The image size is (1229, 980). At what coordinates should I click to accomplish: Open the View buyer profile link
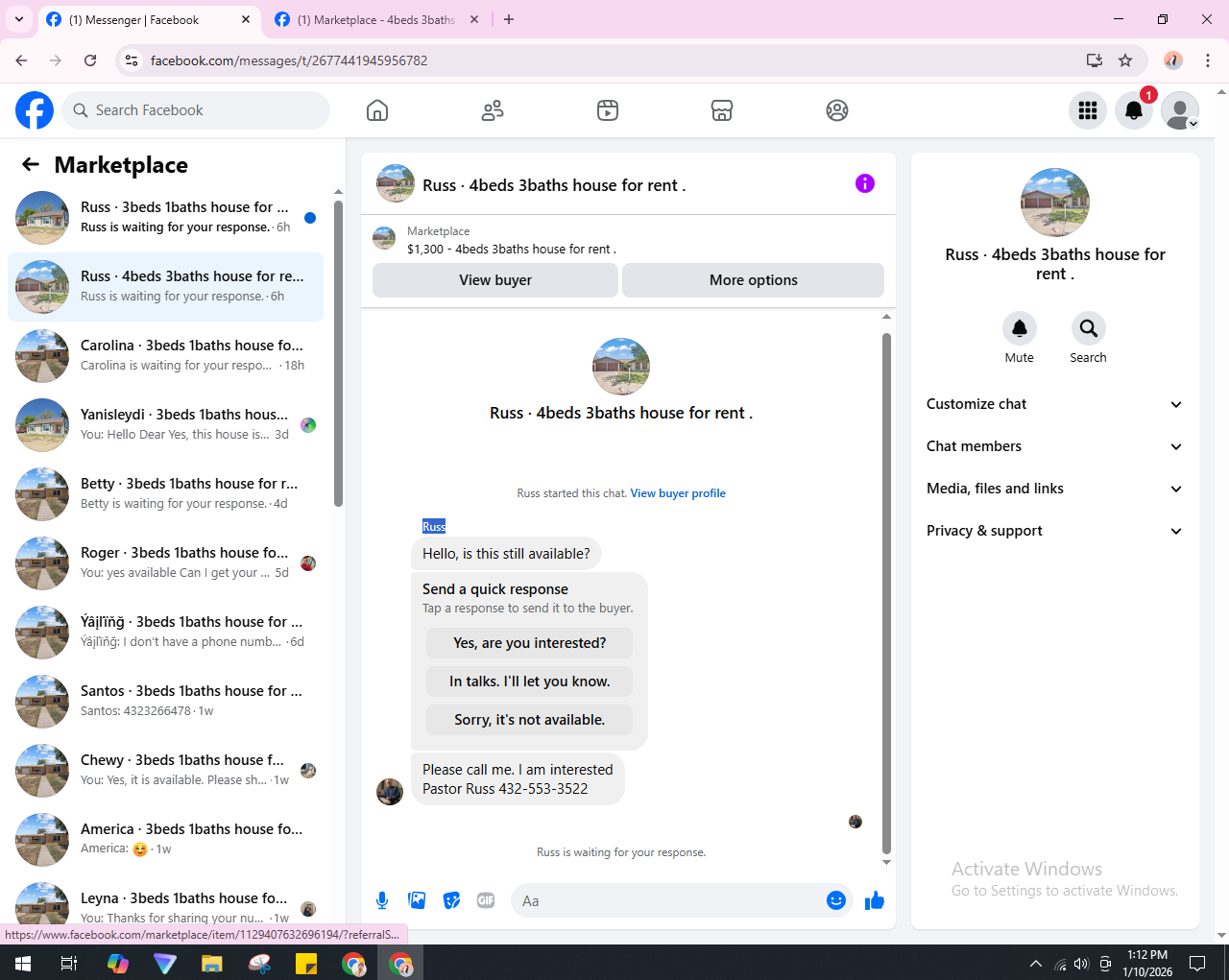coord(678,493)
